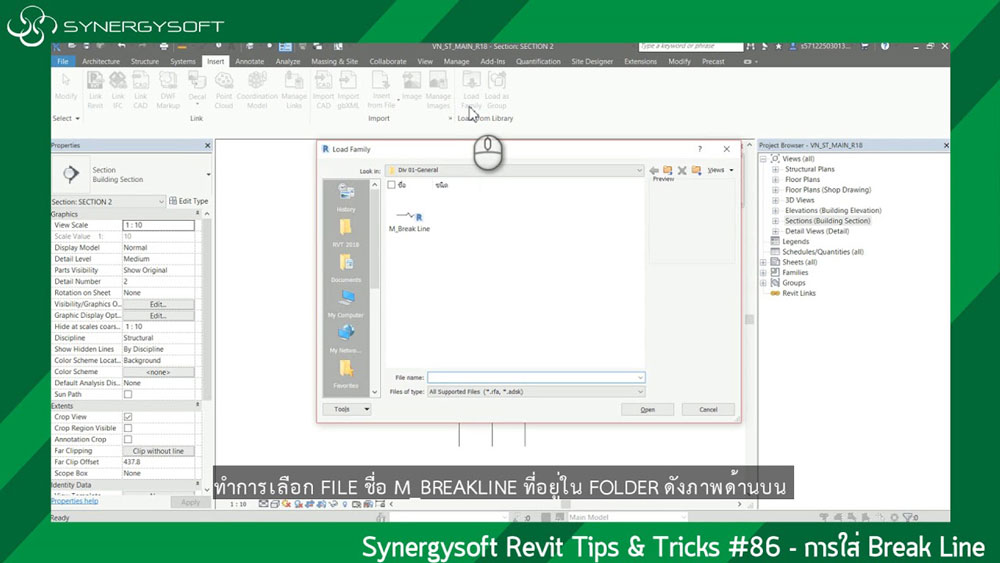Click Open button in dialog
1000x563 pixels.
(x=647, y=410)
